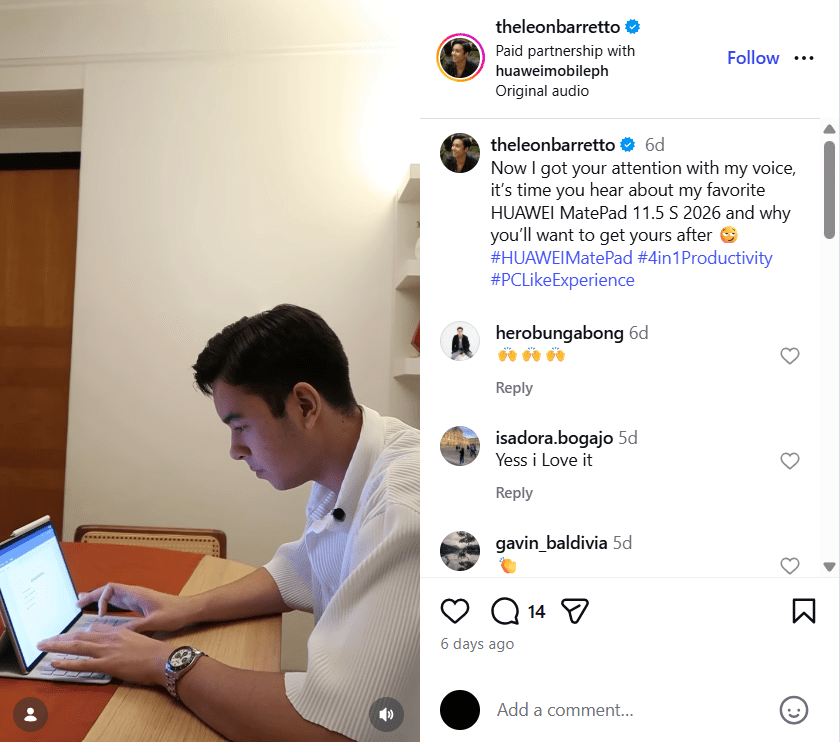The width and height of the screenshot is (840, 742).
Task: Open more options three-dot menu
Action: pyautogui.click(x=804, y=58)
